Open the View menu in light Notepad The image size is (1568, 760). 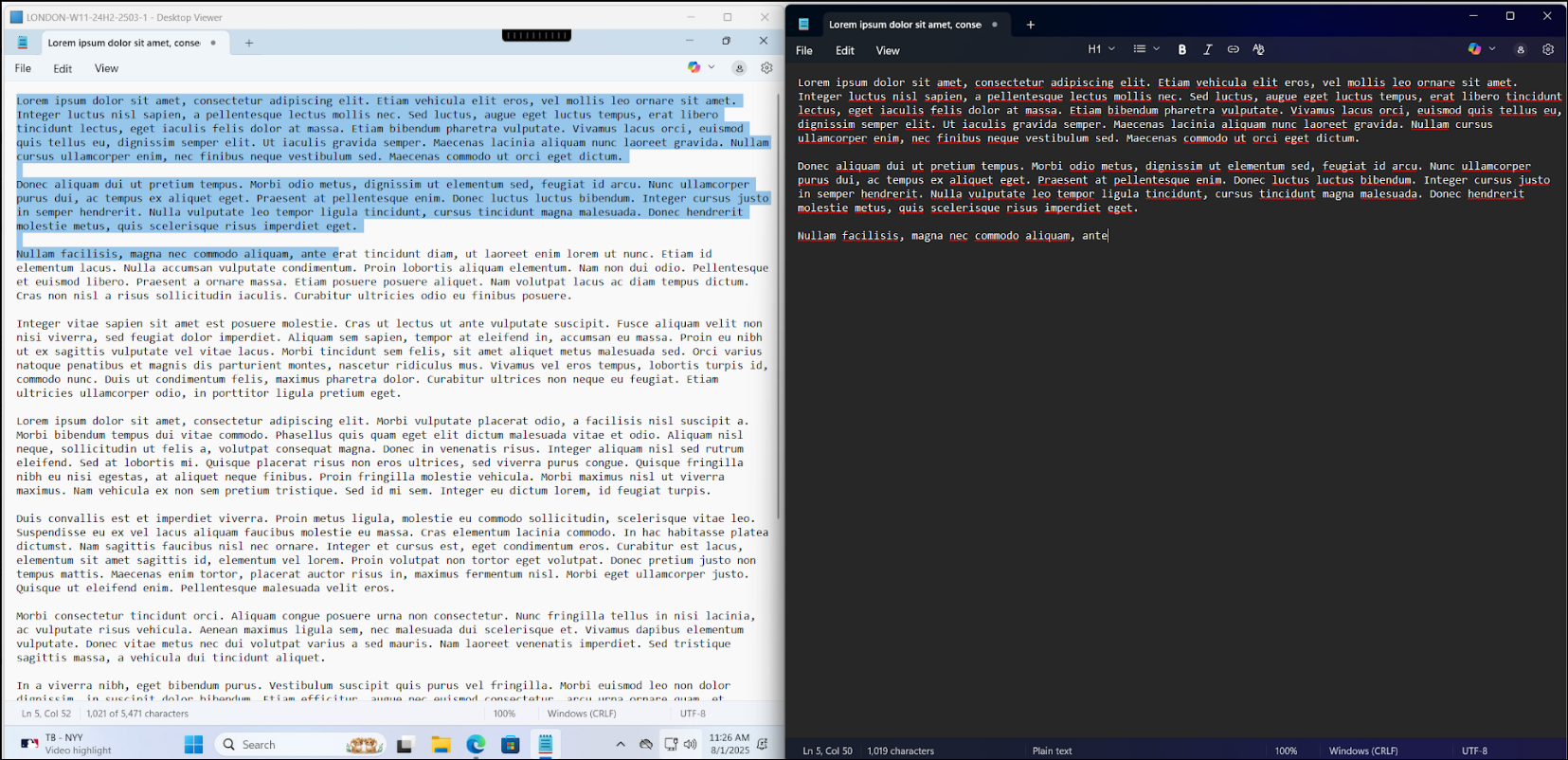point(106,68)
